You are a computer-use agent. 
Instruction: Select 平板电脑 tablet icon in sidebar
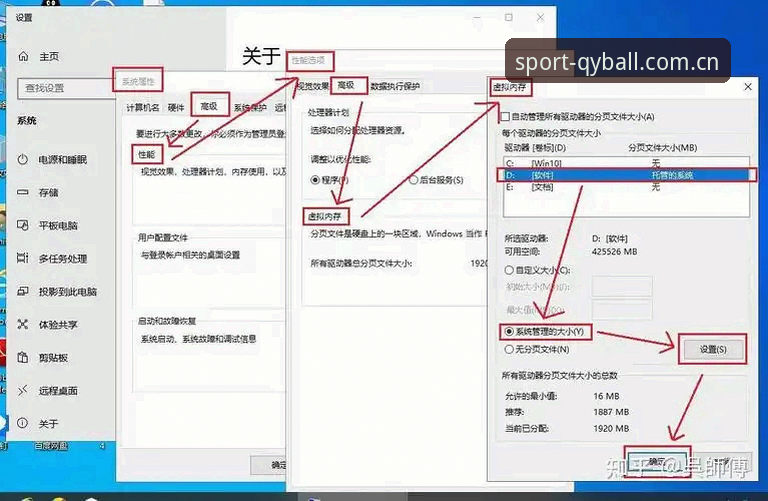click(23, 225)
